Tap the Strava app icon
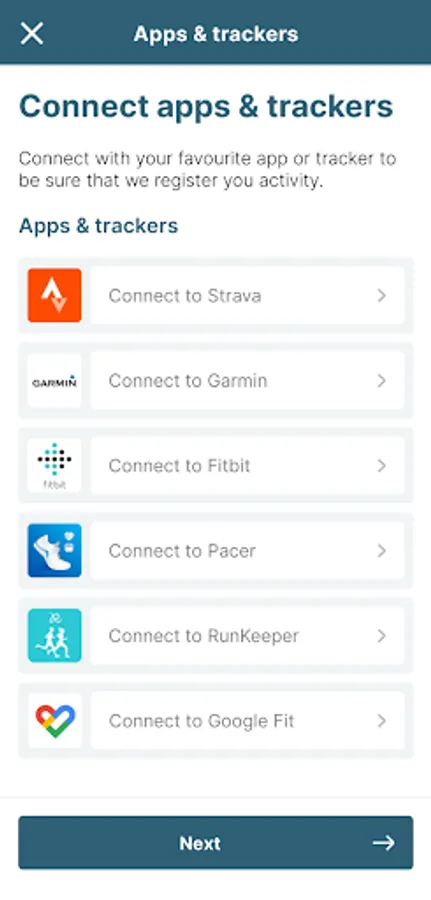The height and width of the screenshot is (900, 431). (x=55, y=296)
